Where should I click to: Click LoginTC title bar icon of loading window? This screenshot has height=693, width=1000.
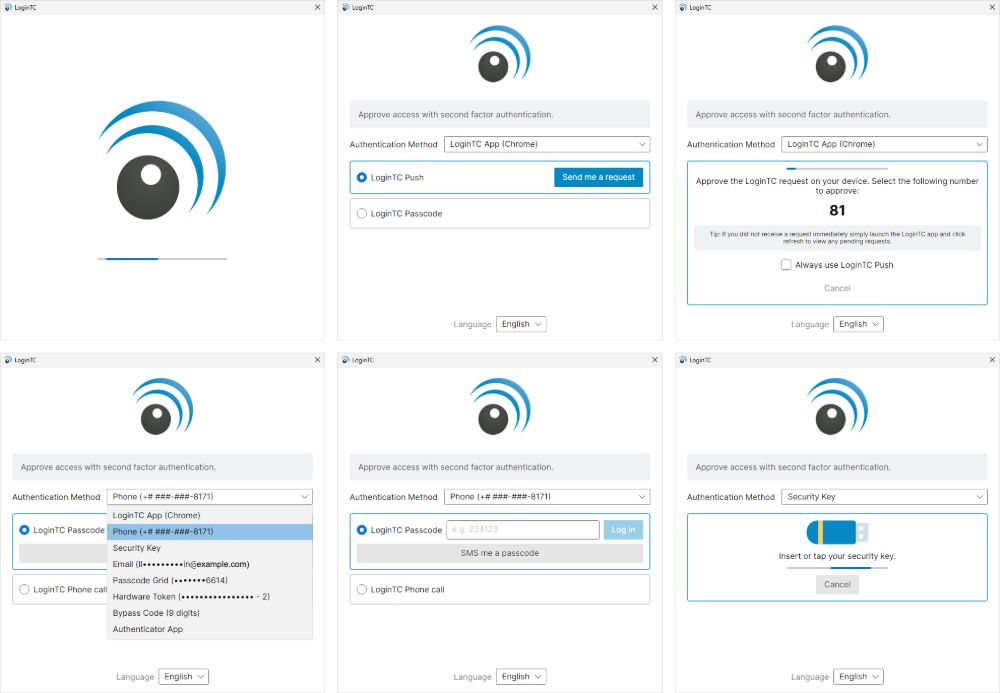[x=8, y=8]
